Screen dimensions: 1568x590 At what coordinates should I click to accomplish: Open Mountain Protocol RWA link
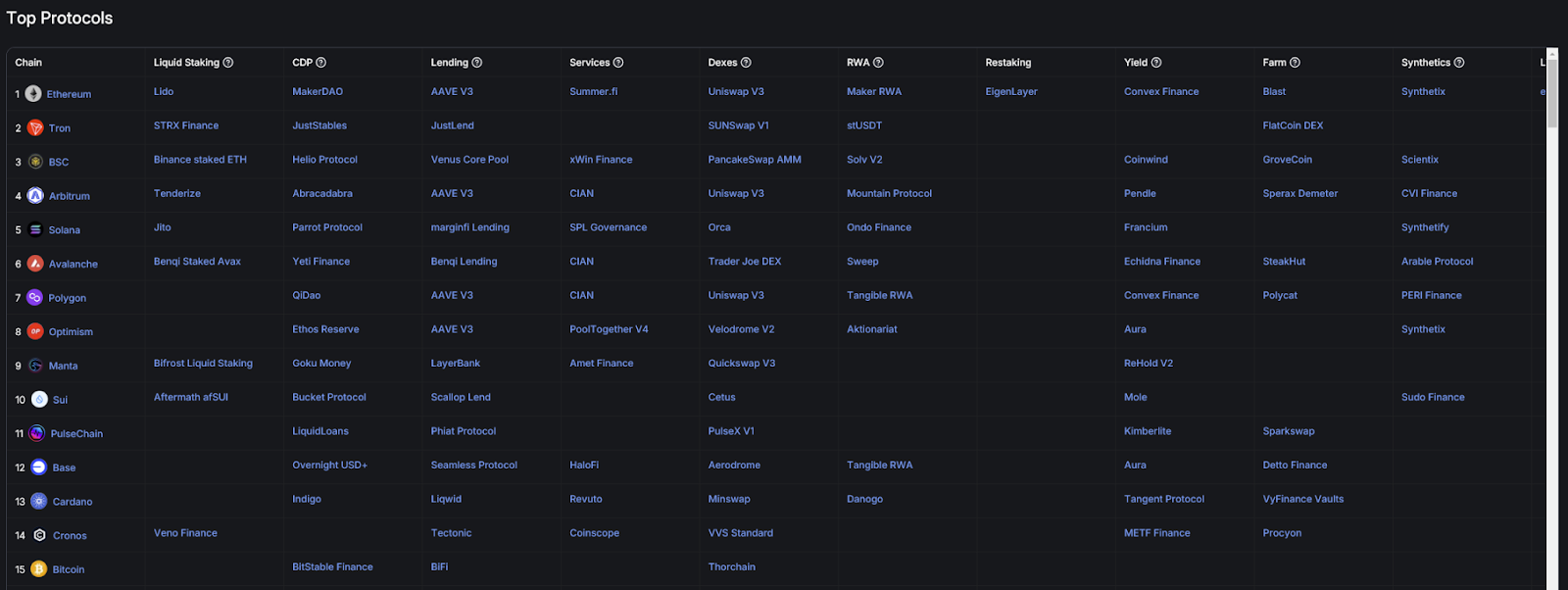(889, 193)
